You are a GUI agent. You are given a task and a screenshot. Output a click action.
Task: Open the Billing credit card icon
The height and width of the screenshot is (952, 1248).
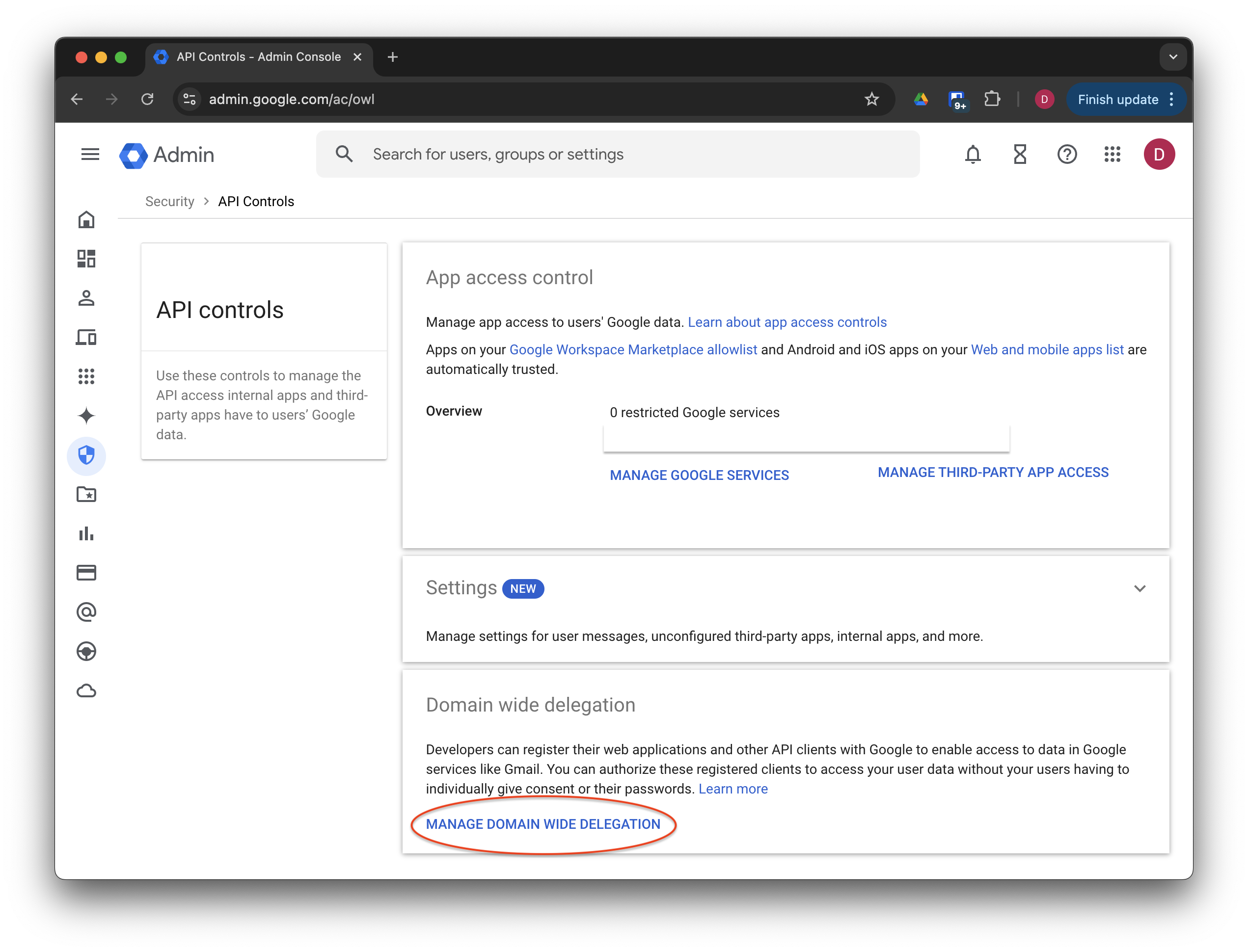(x=86, y=573)
